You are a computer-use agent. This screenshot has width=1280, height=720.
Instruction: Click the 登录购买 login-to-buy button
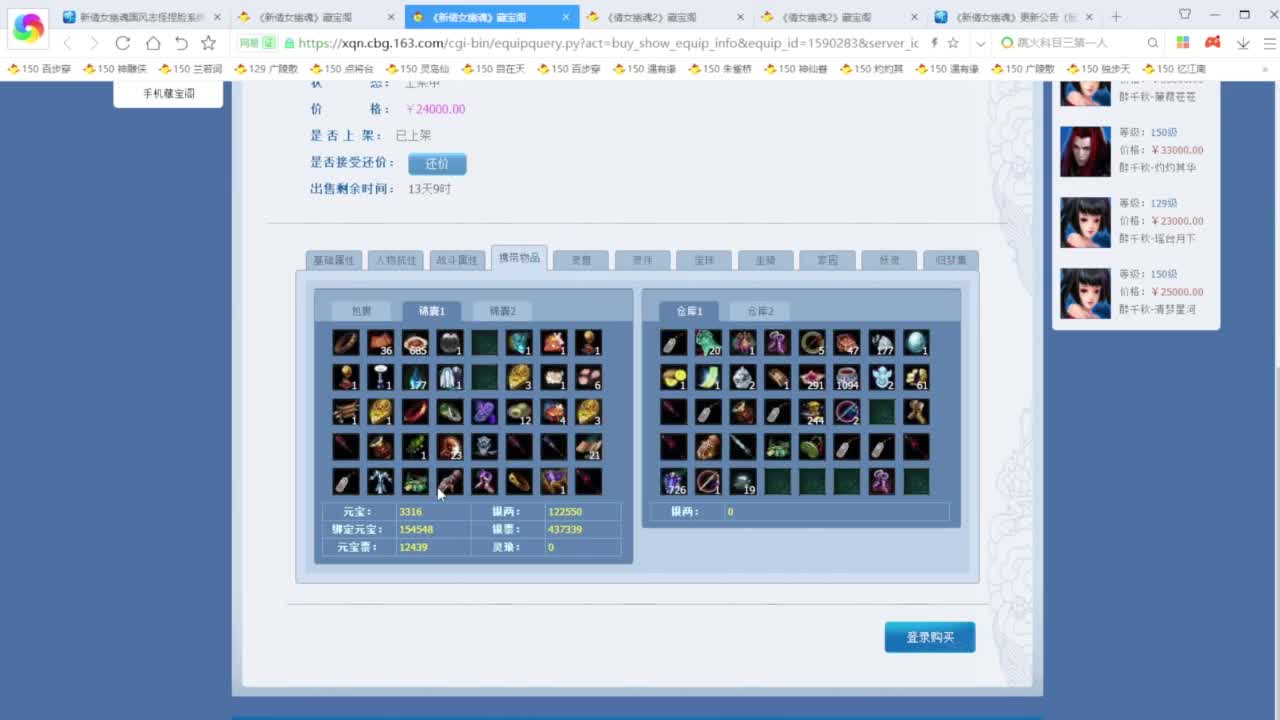tap(930, 637)
